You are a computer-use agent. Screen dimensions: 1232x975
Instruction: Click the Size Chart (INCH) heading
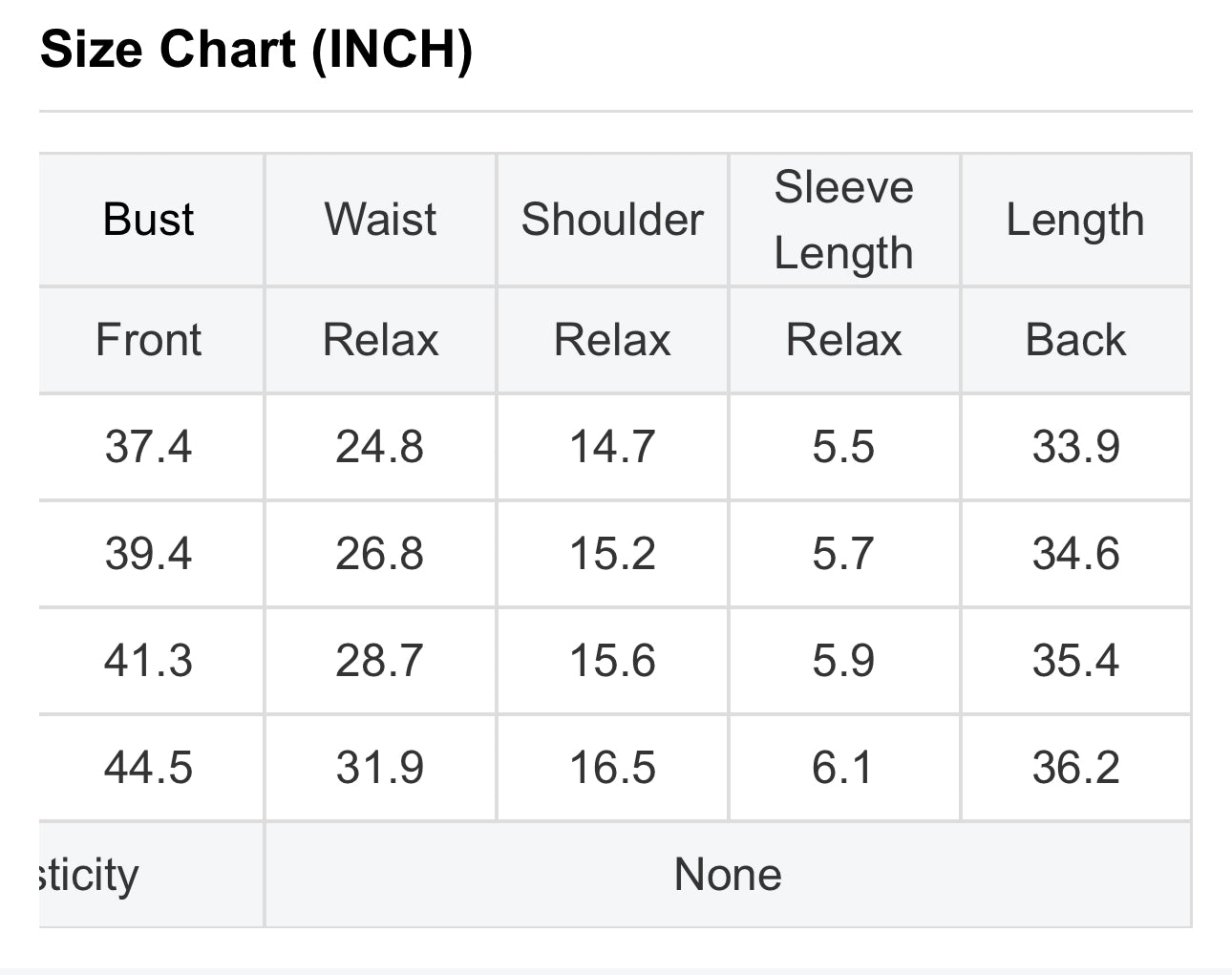[x=256, y=50]
